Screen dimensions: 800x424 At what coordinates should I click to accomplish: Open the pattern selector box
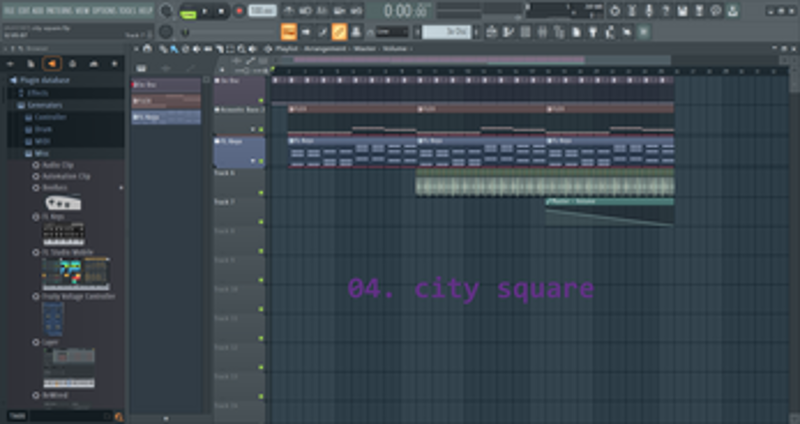click(x=446, y=32)
